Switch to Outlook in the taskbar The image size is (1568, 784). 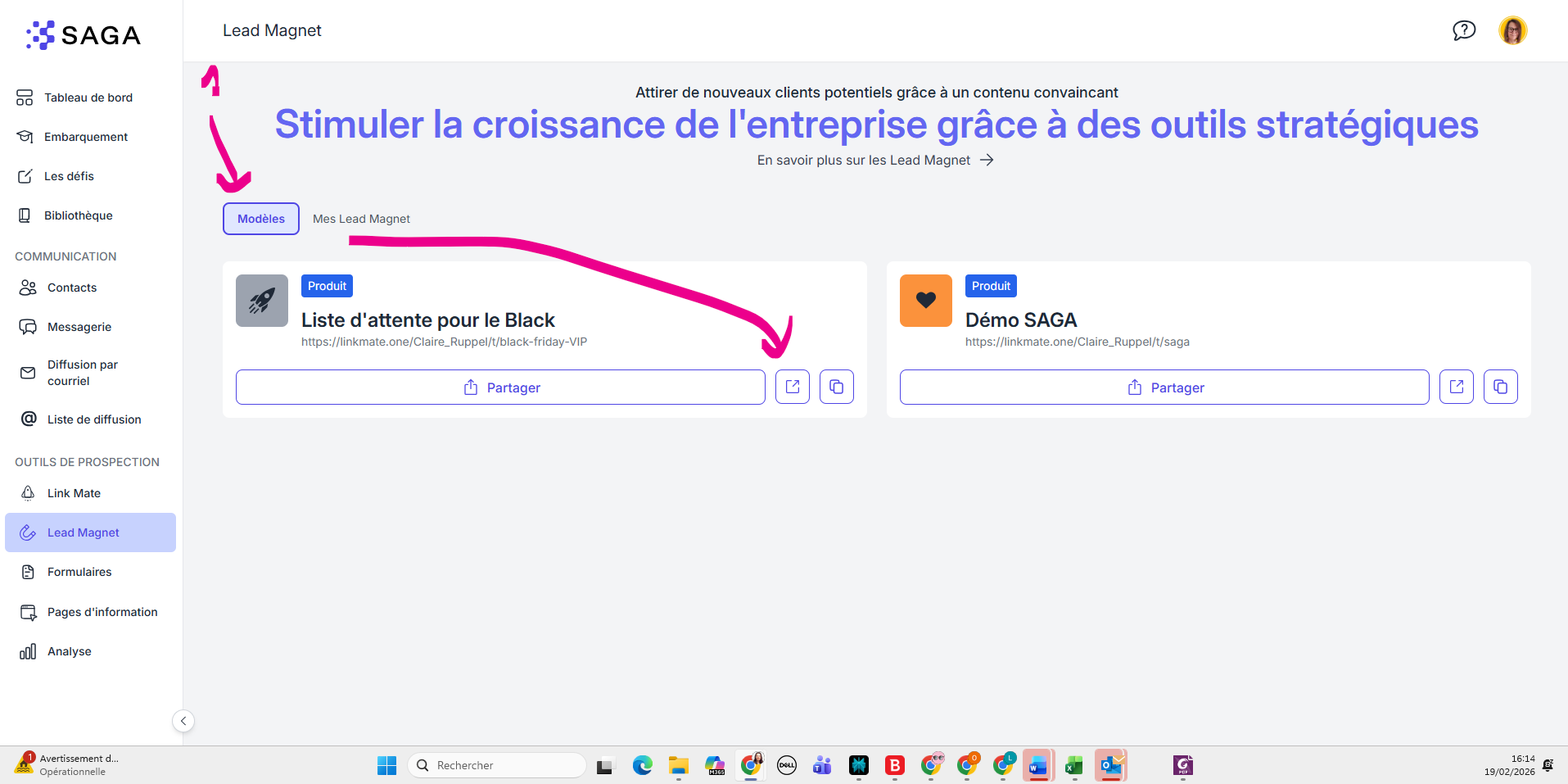1111,765
